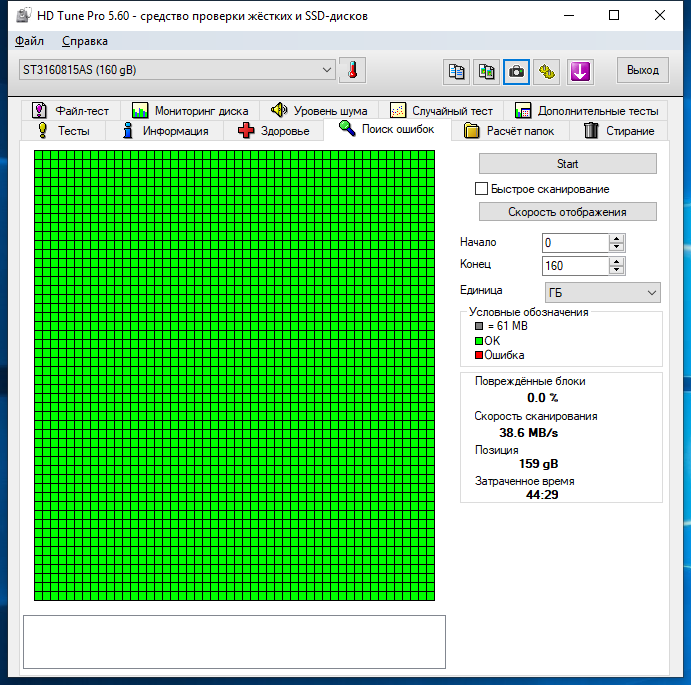Switch to the Мониторинг диска tab
Screen dimensions: 691x685
tap(190, 111)
